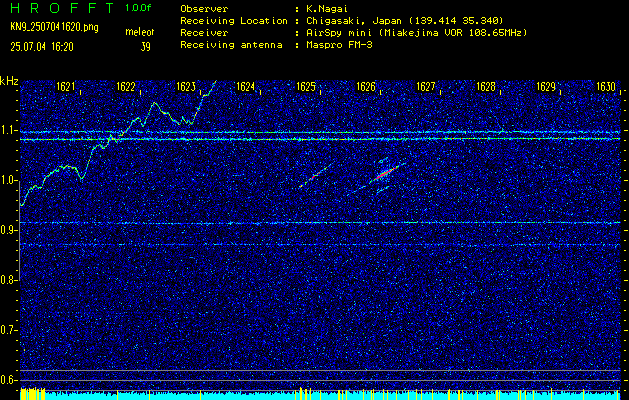Select the file name KN9_2507041620.png
629x400 pixels.
pos(54,27)
